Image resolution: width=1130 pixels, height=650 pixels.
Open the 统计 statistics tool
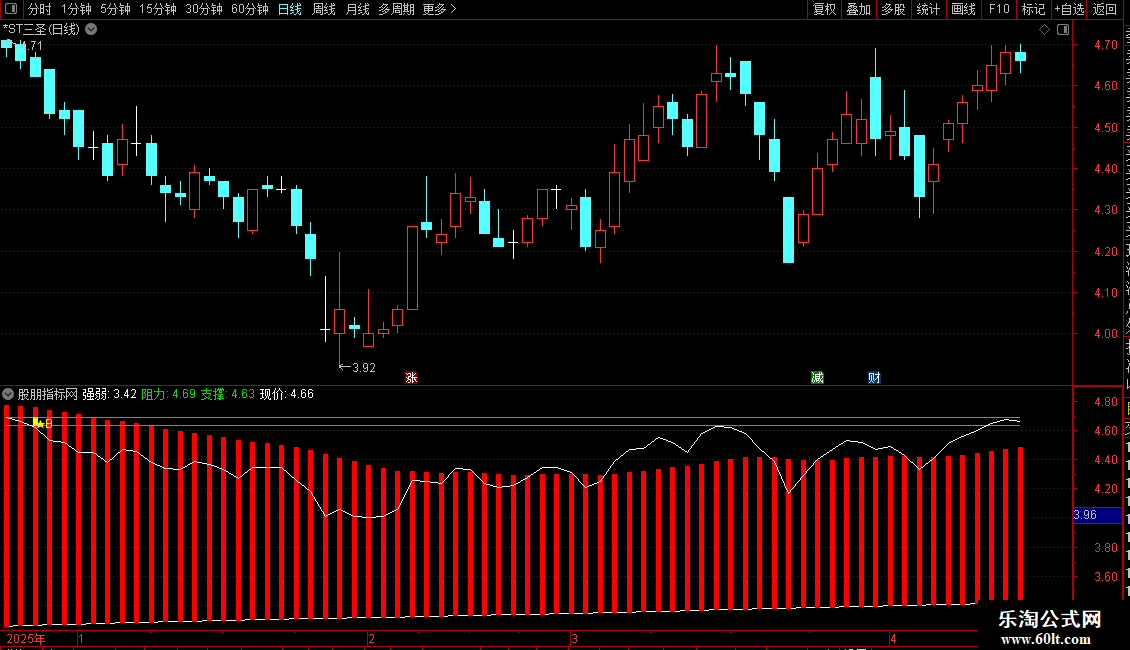[x=927, y=9]
